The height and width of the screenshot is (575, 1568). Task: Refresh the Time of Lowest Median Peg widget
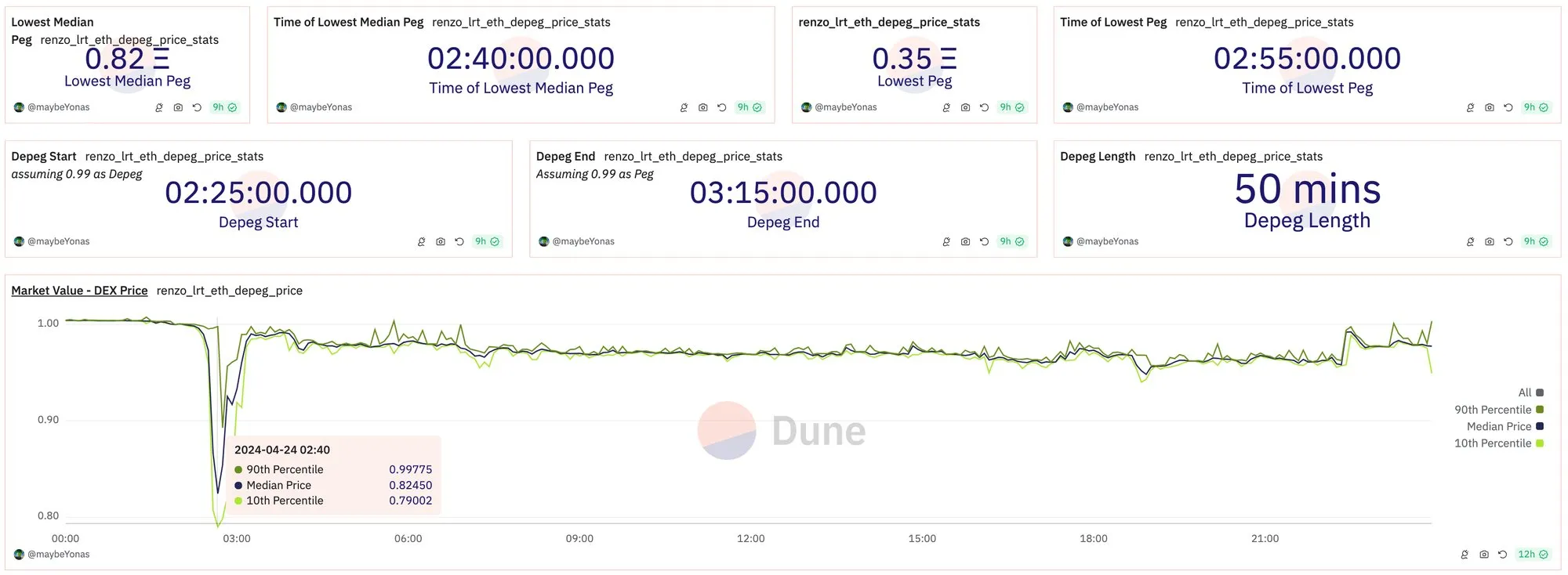[x=722, y=107]
